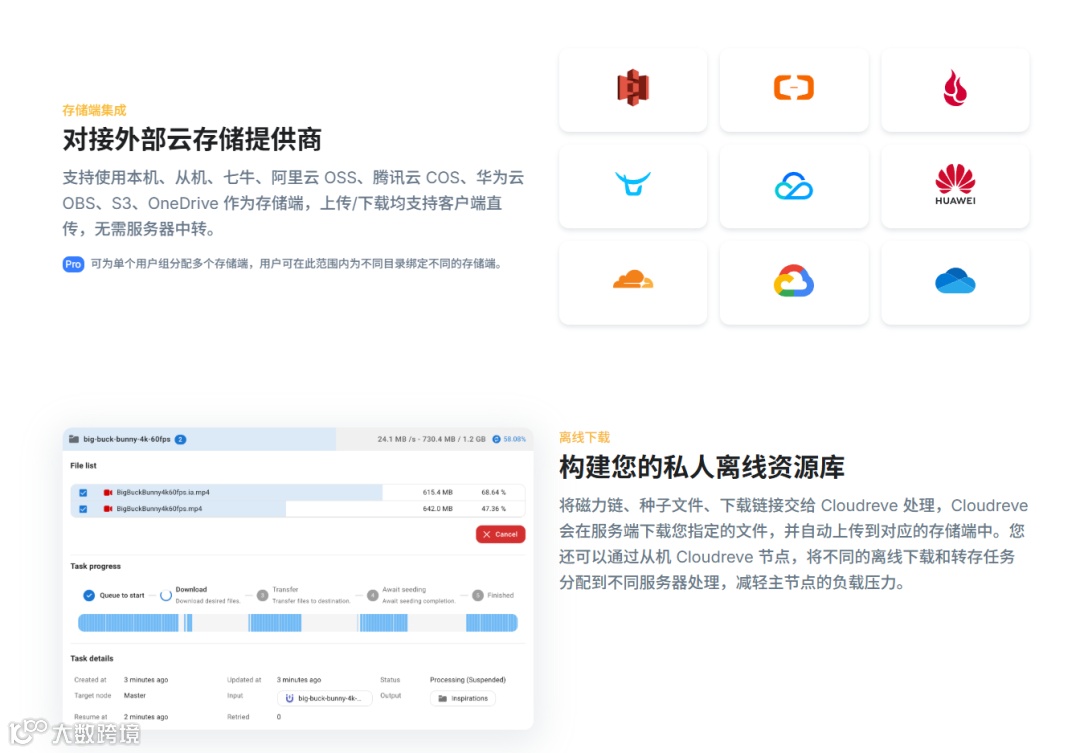1080x753 pixels.
Task: Open the big-buck-bunny-4k input chip
Action: (324, 698)
